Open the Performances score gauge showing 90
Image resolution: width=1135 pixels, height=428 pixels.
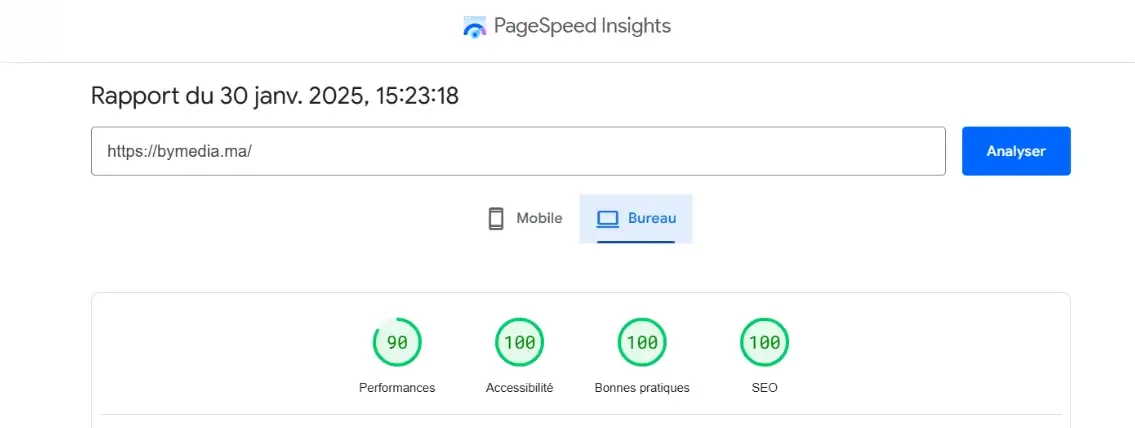point(397,343)
